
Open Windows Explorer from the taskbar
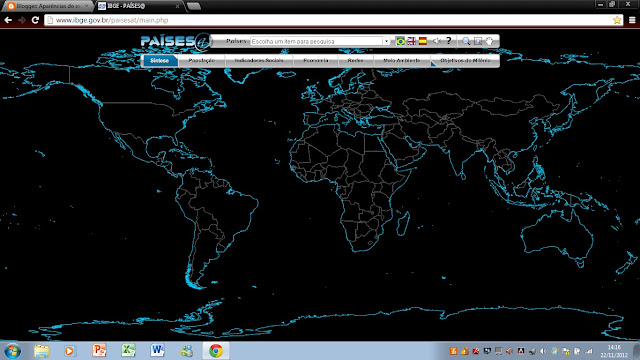click(x=41, y=351)
